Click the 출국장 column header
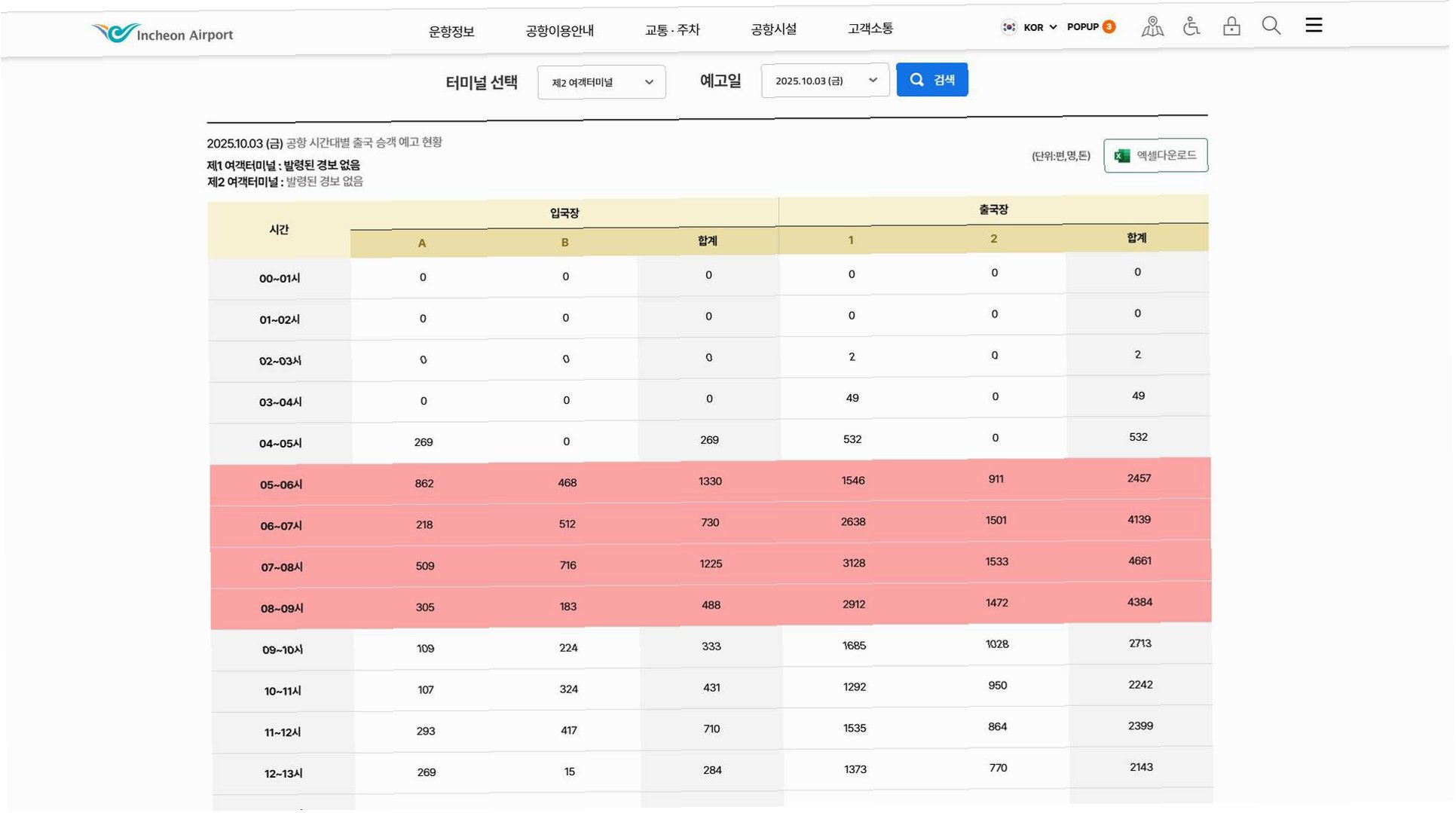 (993, 209)
